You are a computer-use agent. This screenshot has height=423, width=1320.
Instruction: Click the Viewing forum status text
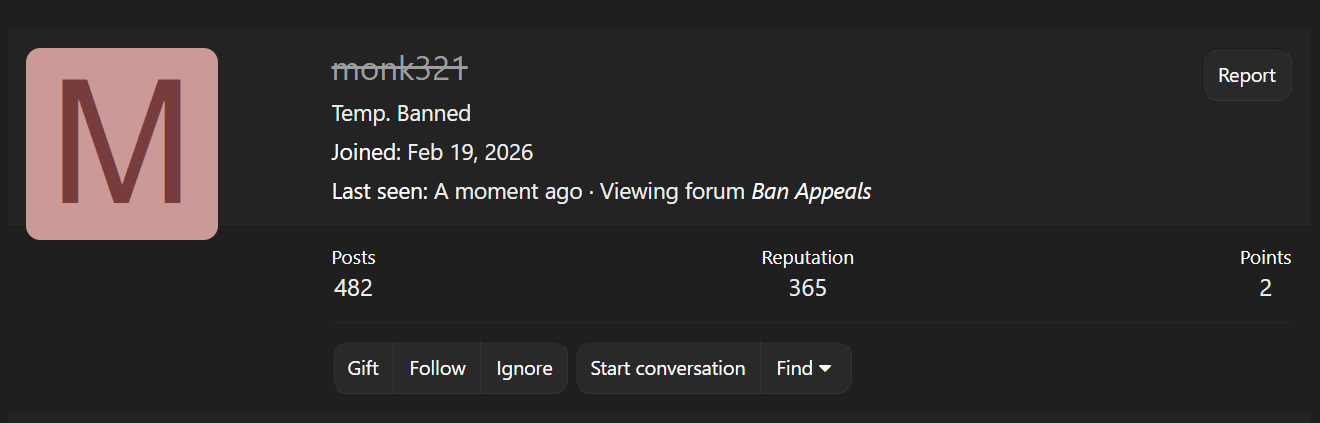[x=673, y=191]
